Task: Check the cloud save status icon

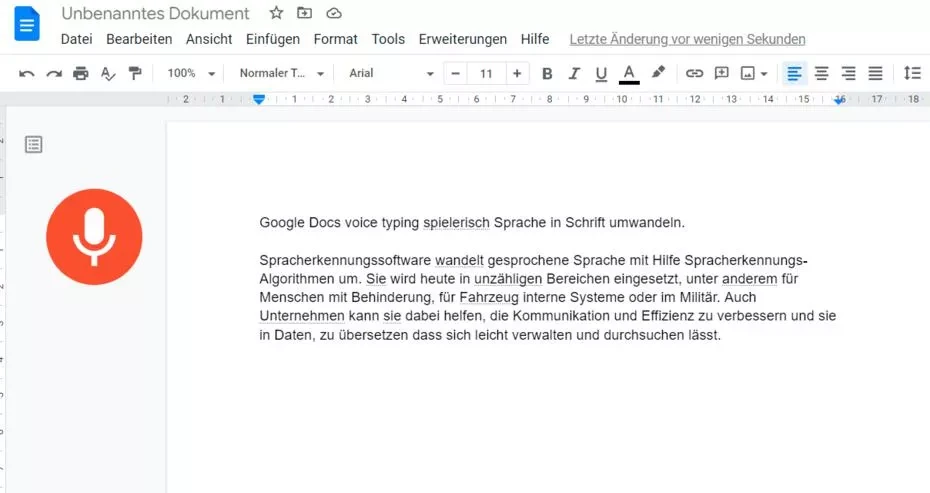Action: [334, 13]
